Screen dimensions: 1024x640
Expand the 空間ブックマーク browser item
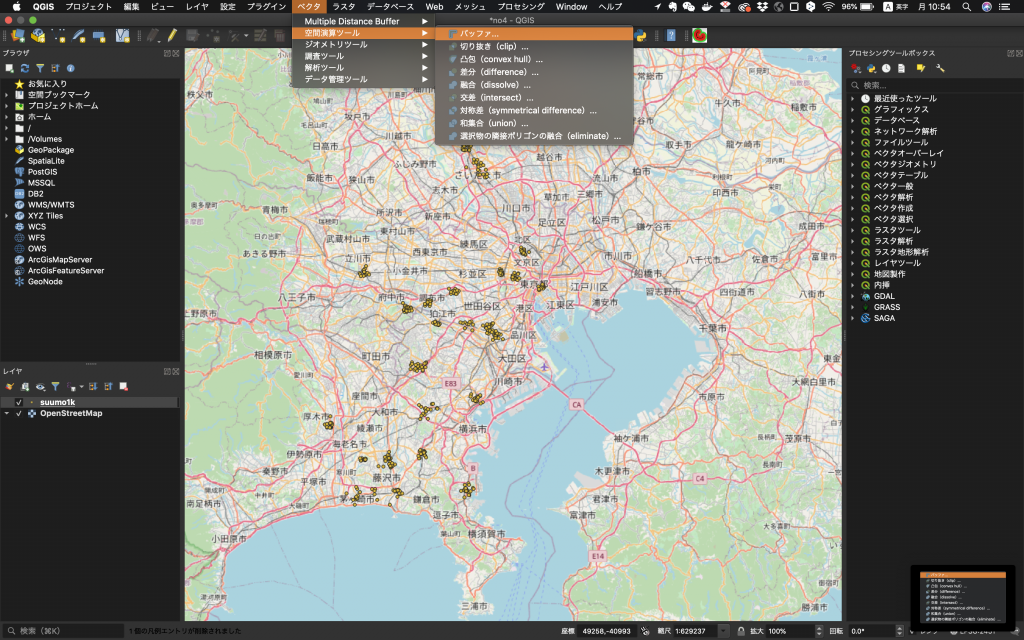point(7,95)
